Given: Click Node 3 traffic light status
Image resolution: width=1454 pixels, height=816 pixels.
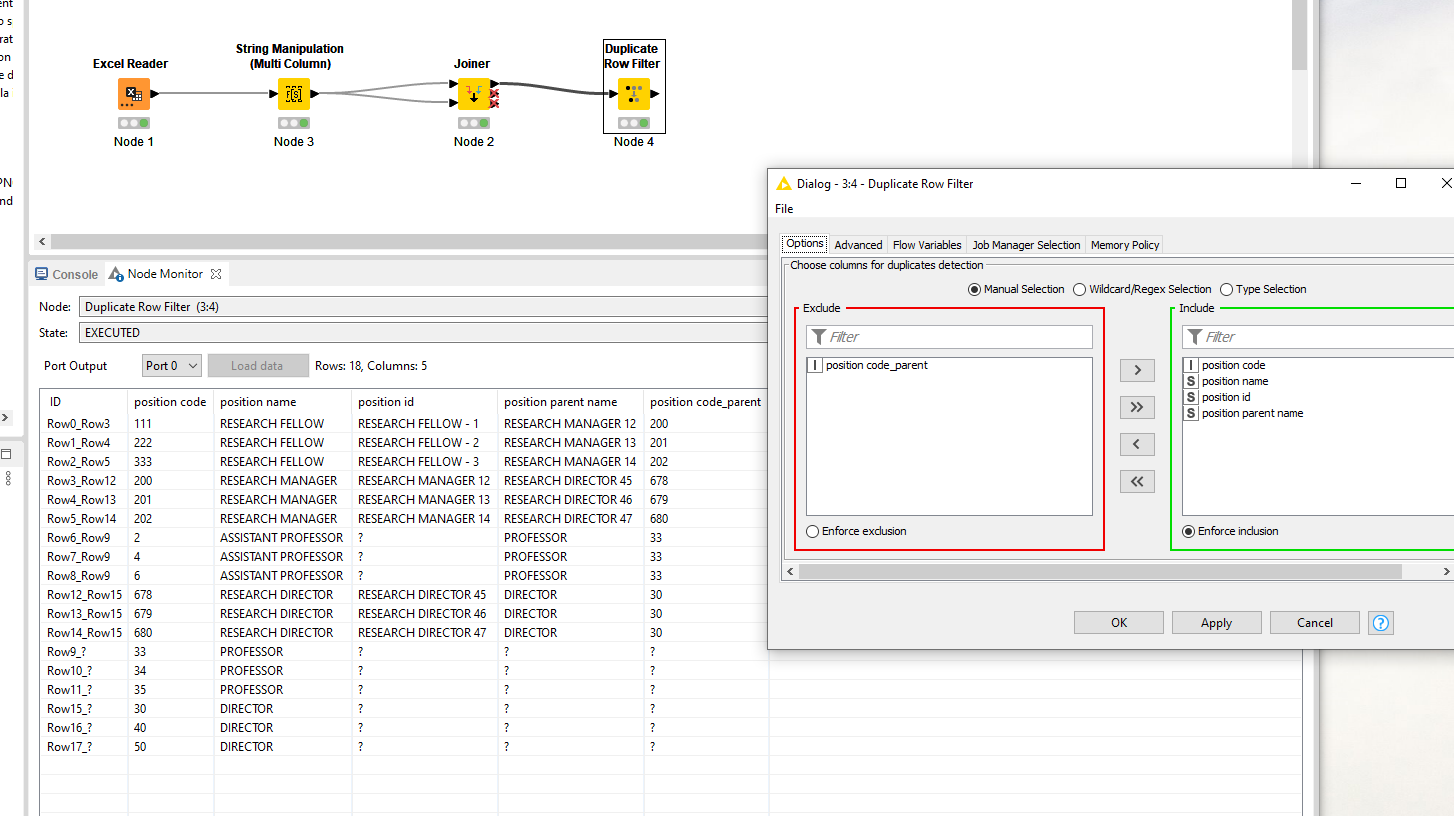Looking at the screenshot, I should (294, 123).
